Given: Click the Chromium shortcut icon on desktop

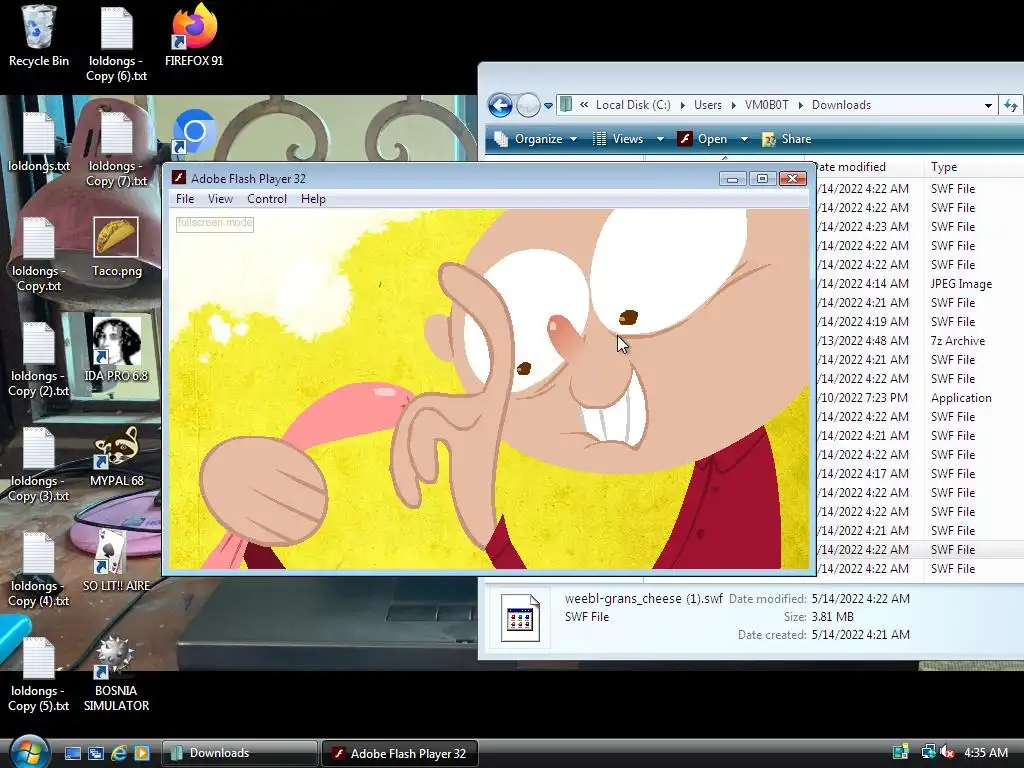Looking at the screenshot, I should 194,132.
